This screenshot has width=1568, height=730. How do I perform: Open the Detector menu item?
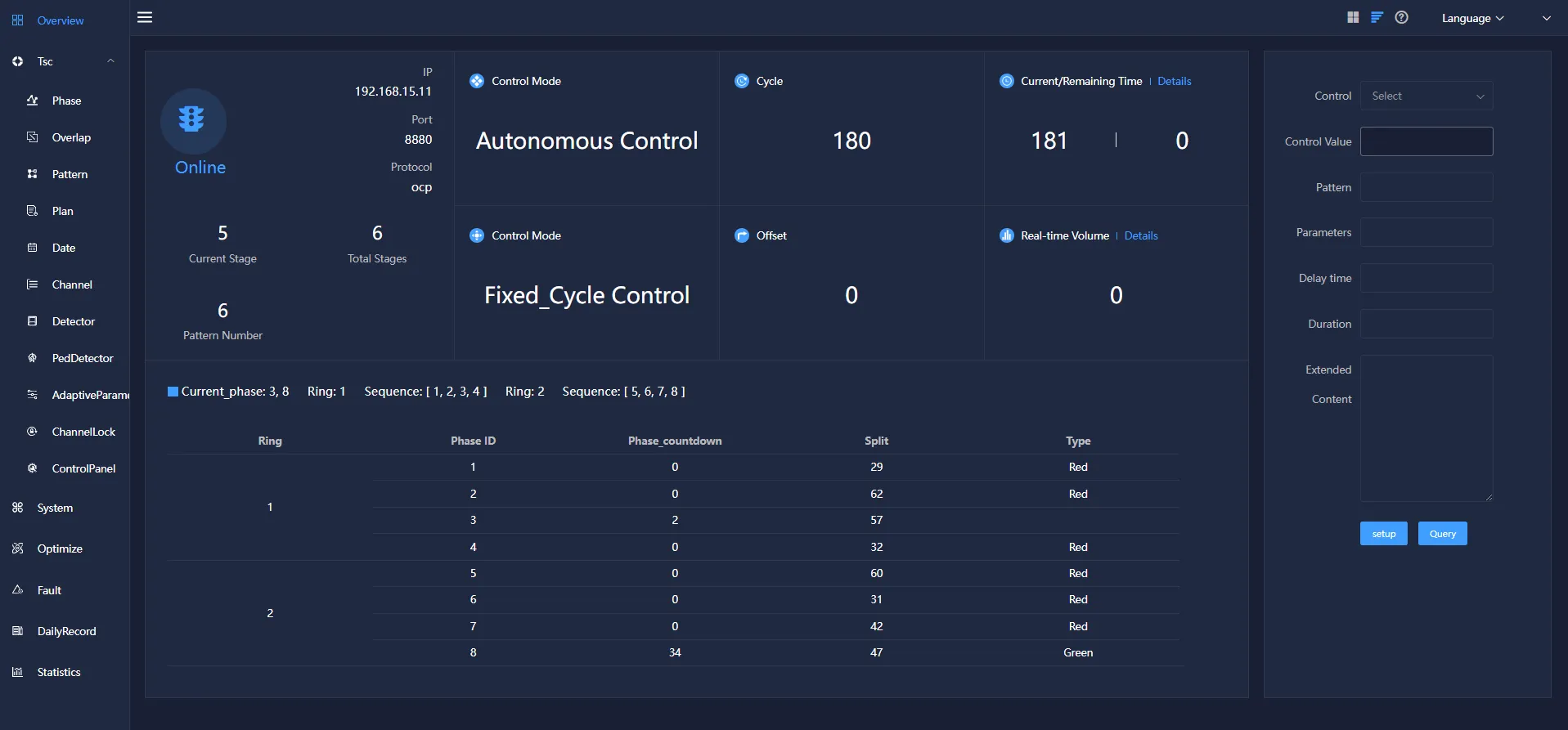coord(74,321)
